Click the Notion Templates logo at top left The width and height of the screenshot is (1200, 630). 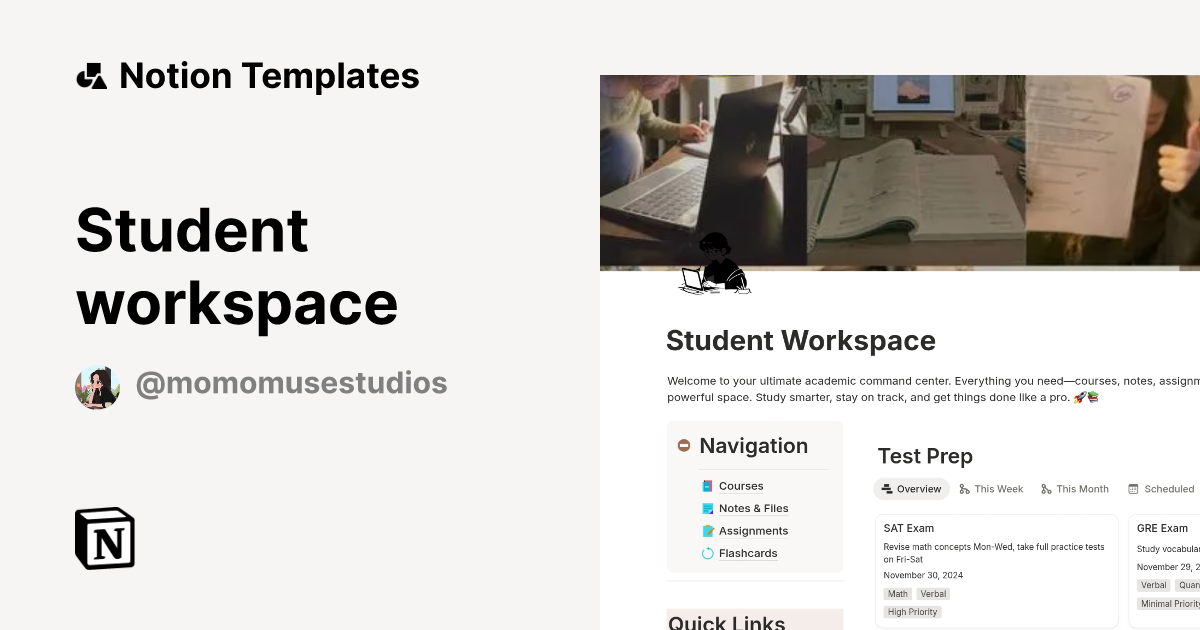(91, 74)
